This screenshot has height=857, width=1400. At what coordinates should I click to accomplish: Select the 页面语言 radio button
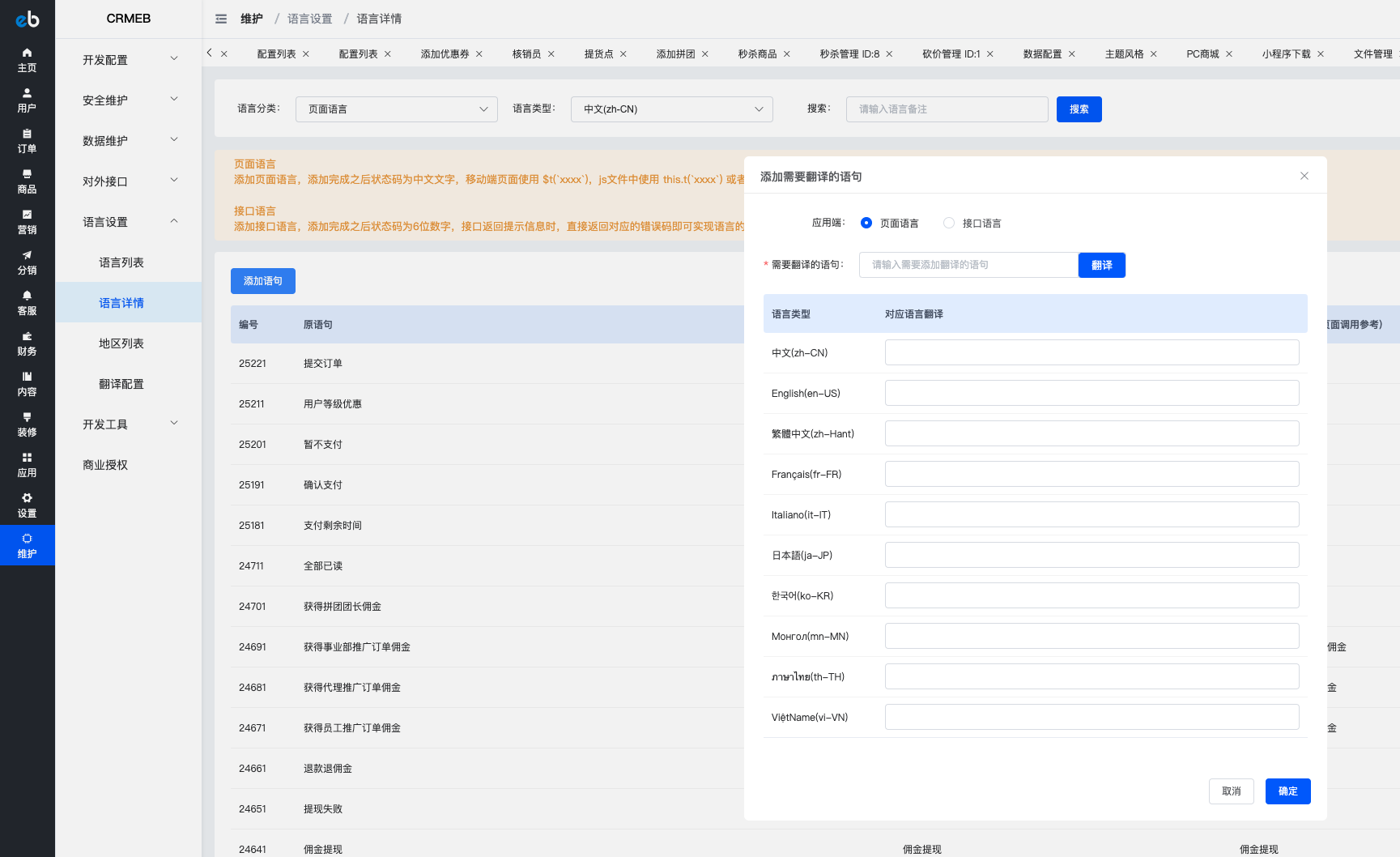coord(866,223)
